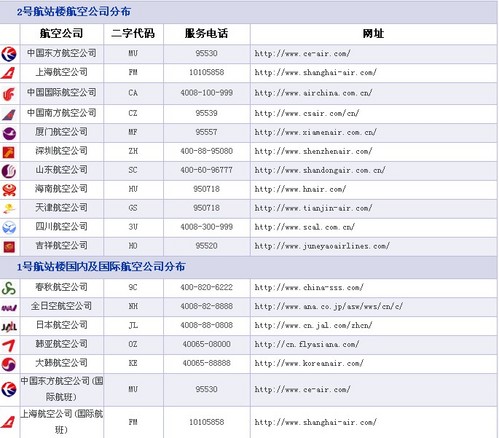This screenshot has width=499, height=438.
Task: Click the Shanghai Airlines logo in 上海航空公司 (国际航班) row
Action: point(8,422)
